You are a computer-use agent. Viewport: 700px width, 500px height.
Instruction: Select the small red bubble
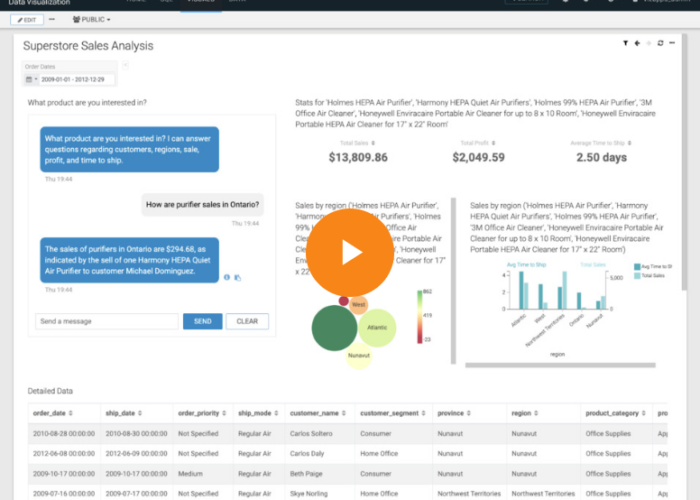tap(343, 301)
